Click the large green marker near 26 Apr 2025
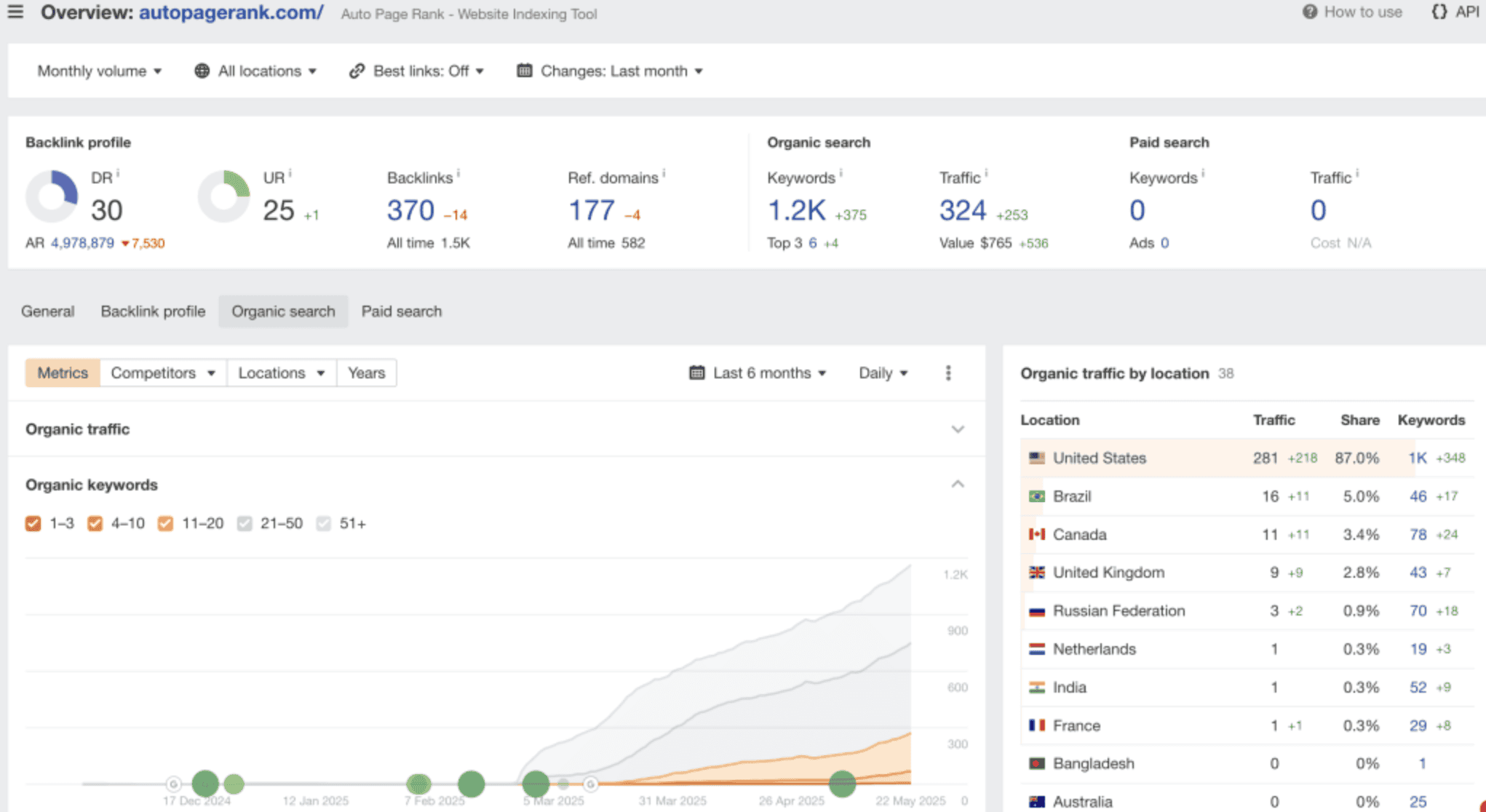1486x812 pixels. tap(842, 784)
